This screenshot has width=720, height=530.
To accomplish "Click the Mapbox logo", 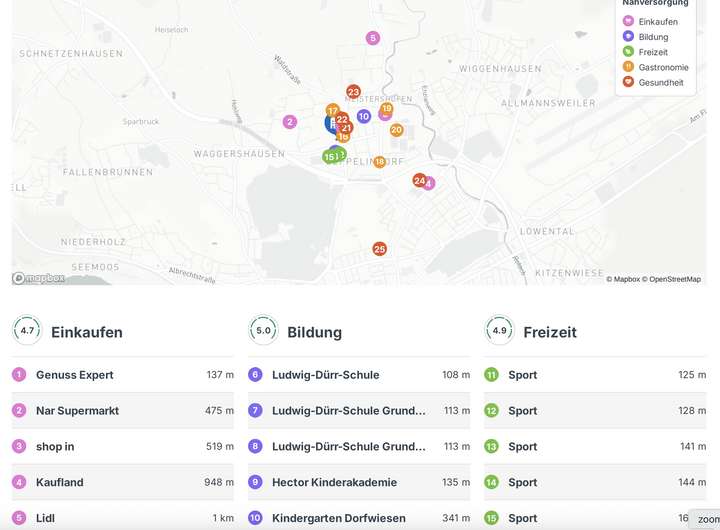I will 39,278.
